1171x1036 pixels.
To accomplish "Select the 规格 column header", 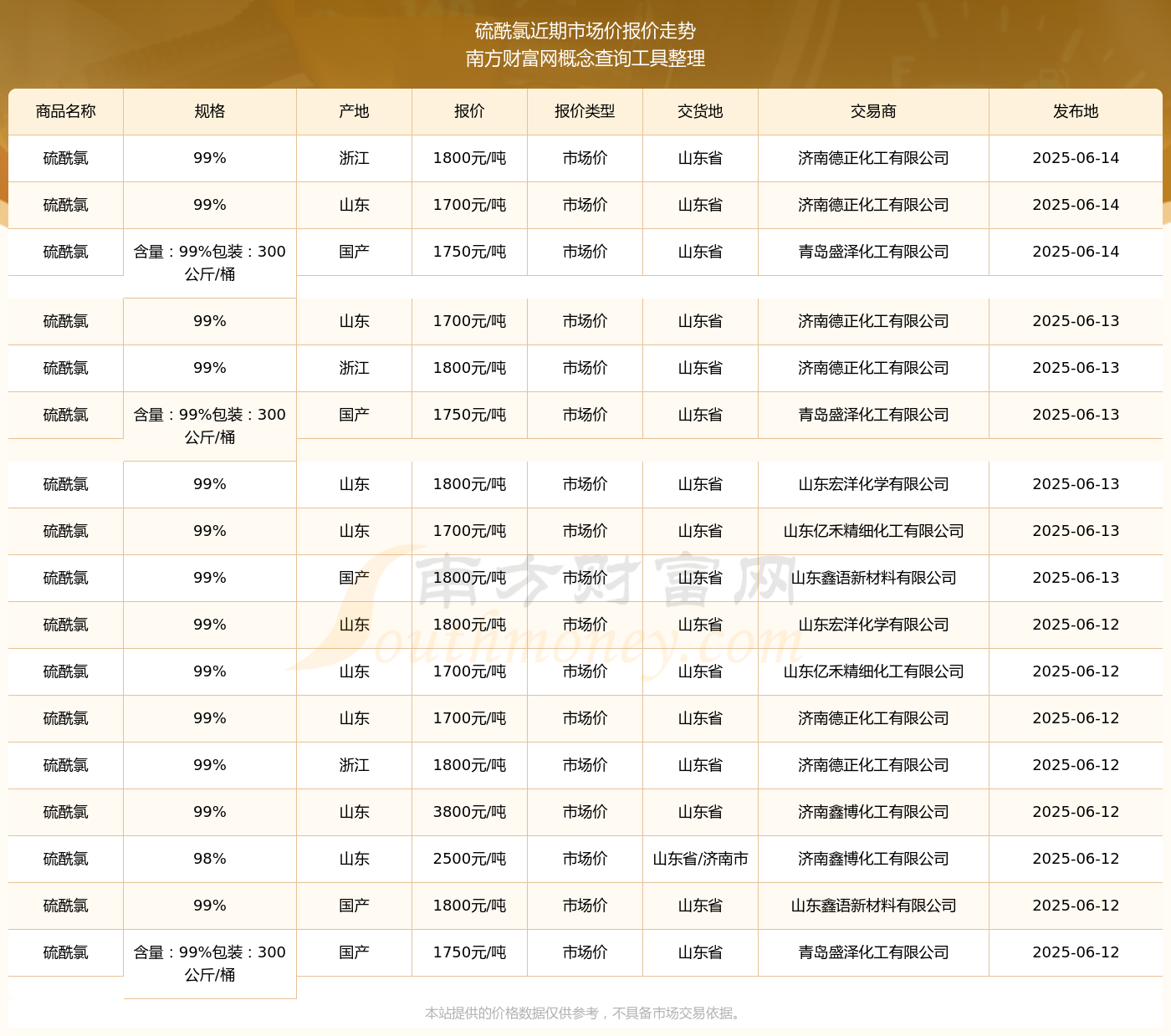I will (210, 112).
